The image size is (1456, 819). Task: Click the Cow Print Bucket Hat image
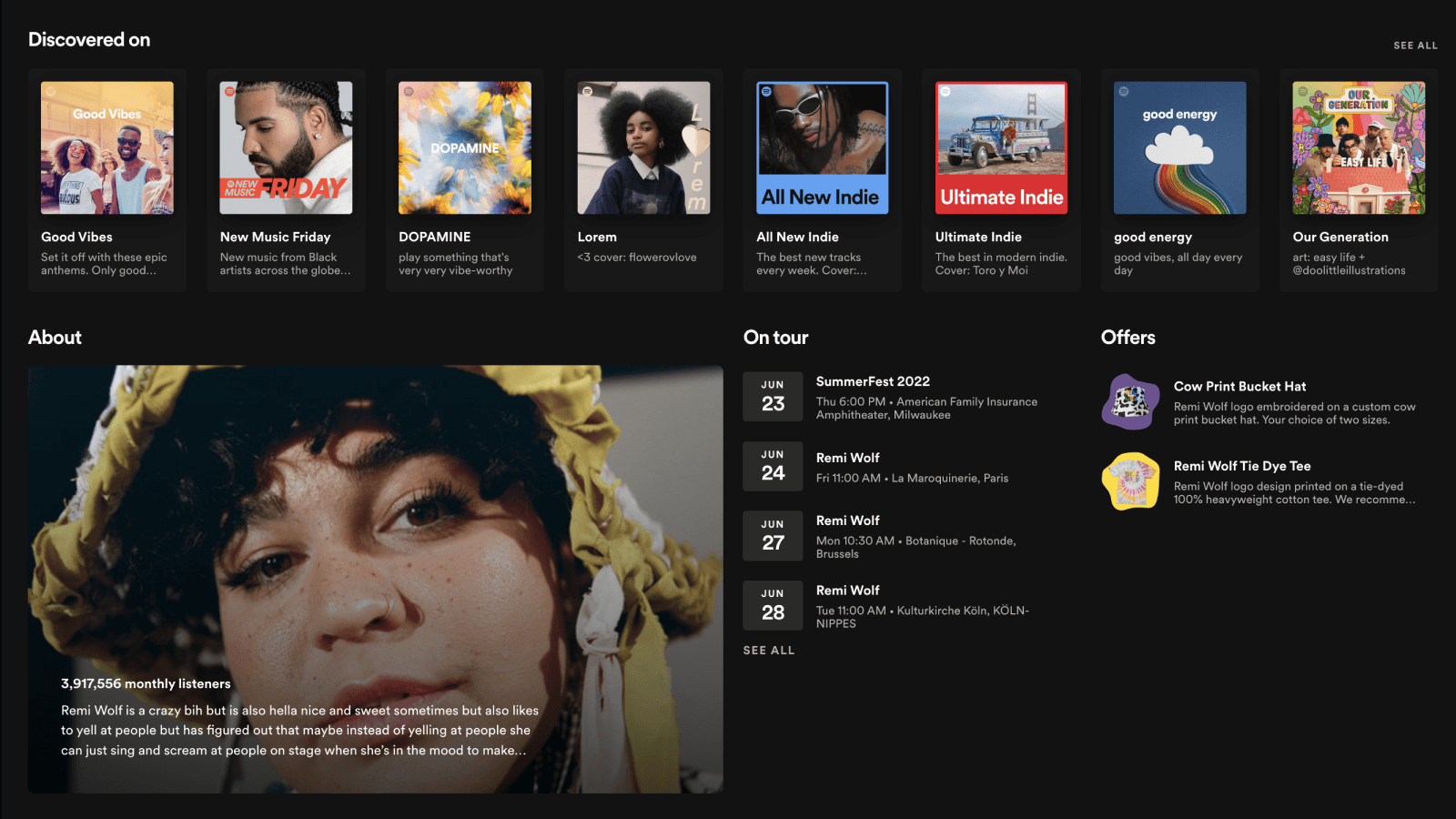(x=1131, y=401)
